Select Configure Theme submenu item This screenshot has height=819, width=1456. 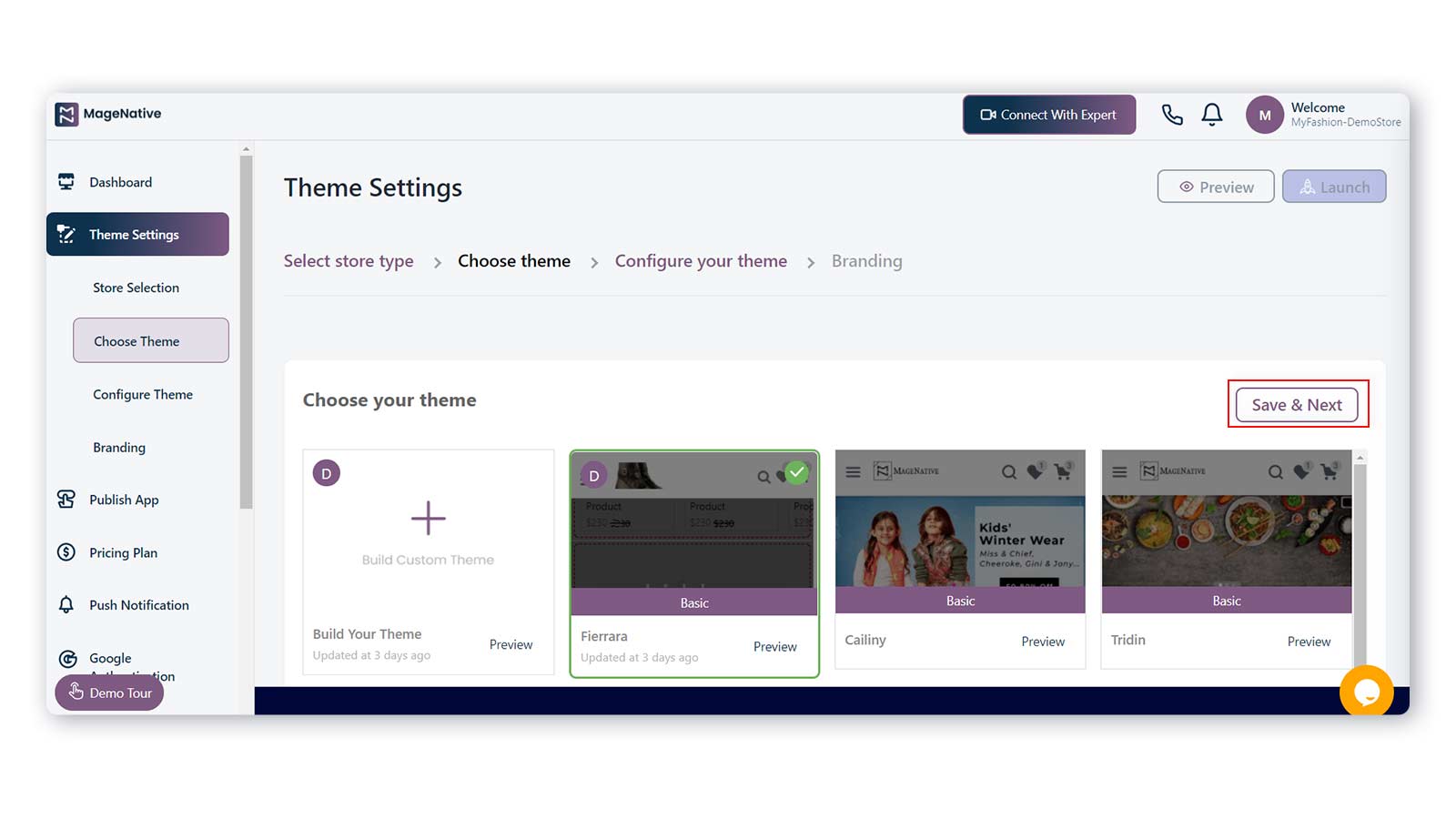pos(143,394)
